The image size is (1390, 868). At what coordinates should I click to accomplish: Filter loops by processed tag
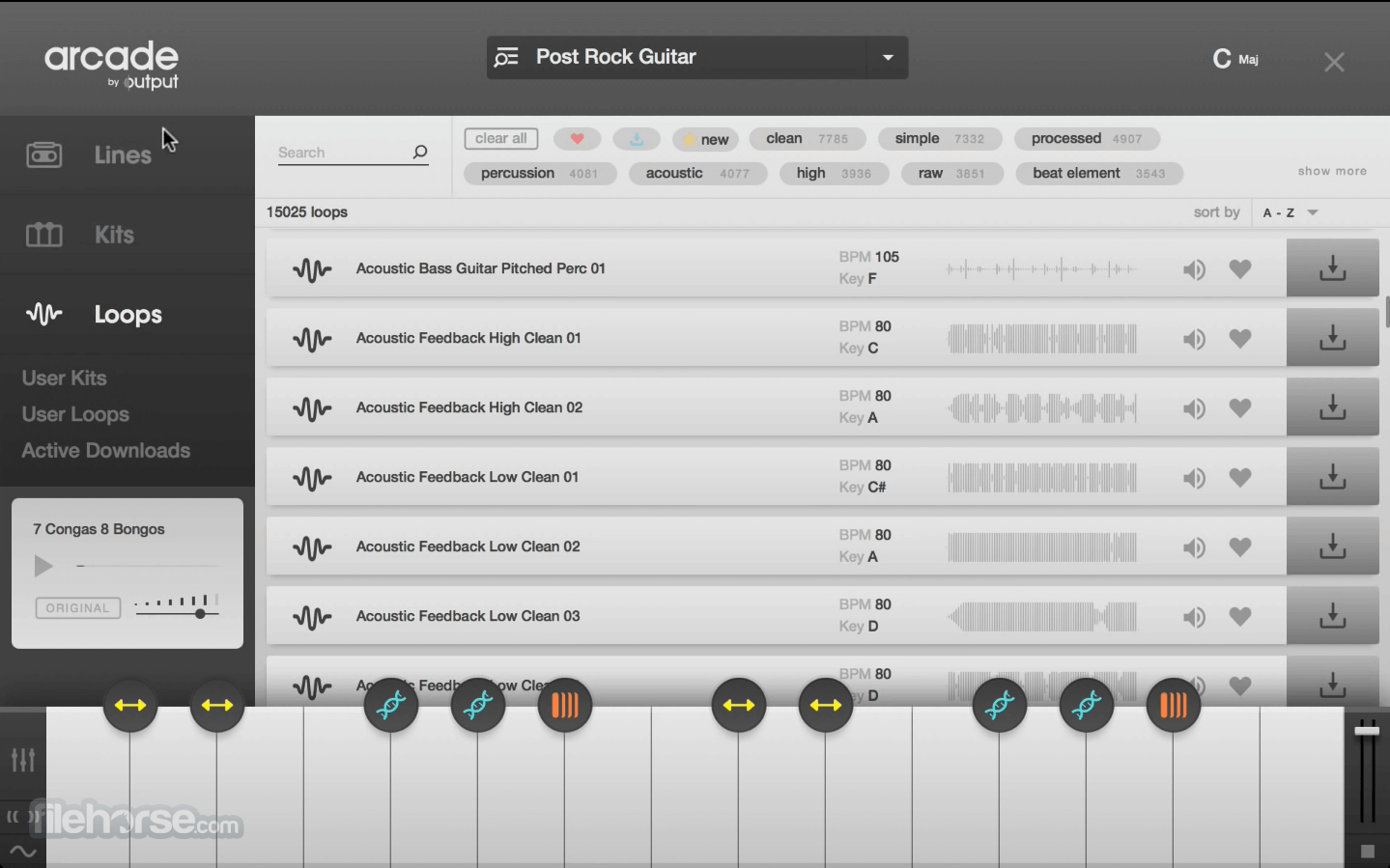click(1087, 139)
